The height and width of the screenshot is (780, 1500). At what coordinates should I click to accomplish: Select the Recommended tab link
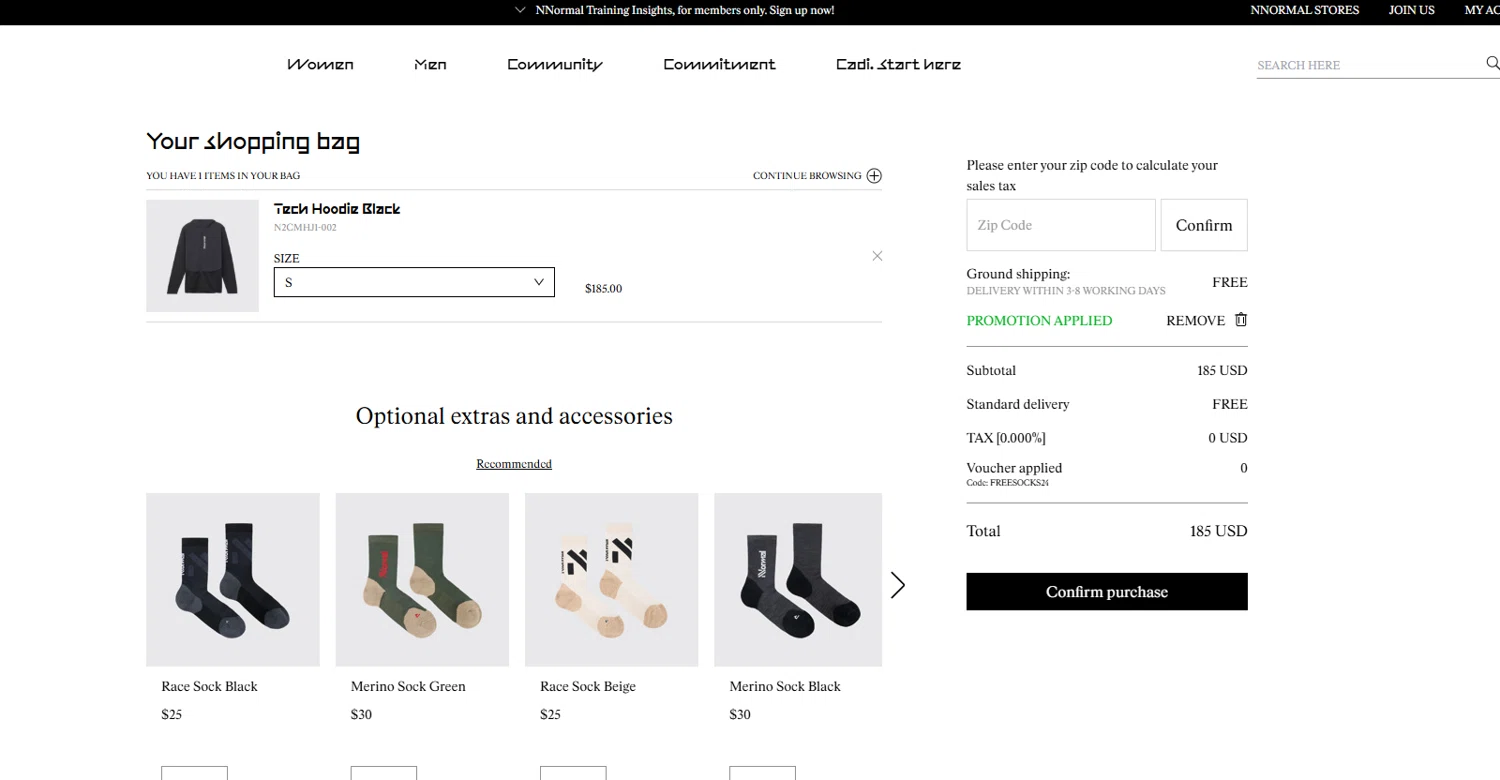pyautogui.click(x=514, y=464)
